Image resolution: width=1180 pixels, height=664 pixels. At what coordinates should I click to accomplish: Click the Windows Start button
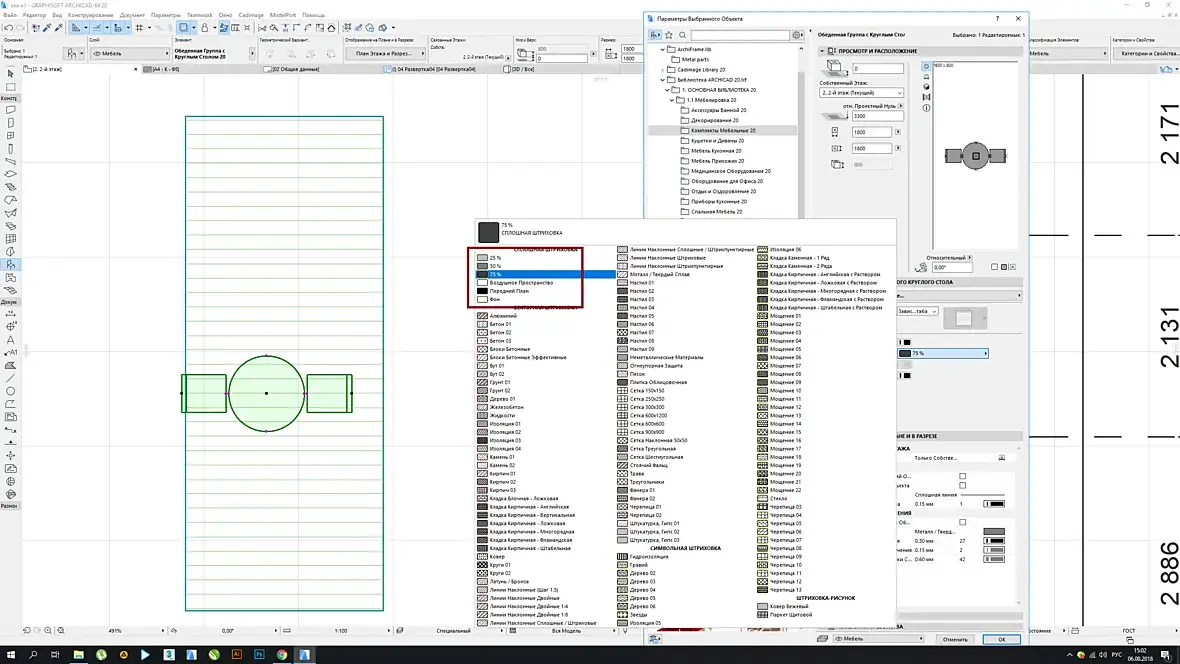(x=10, y=654)
